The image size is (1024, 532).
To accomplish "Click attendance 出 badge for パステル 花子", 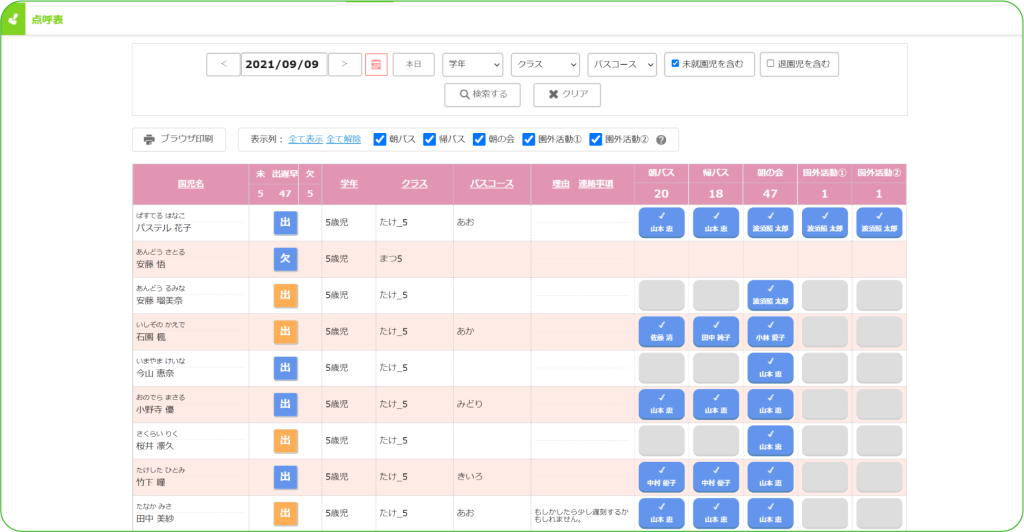I will [285, 223].
